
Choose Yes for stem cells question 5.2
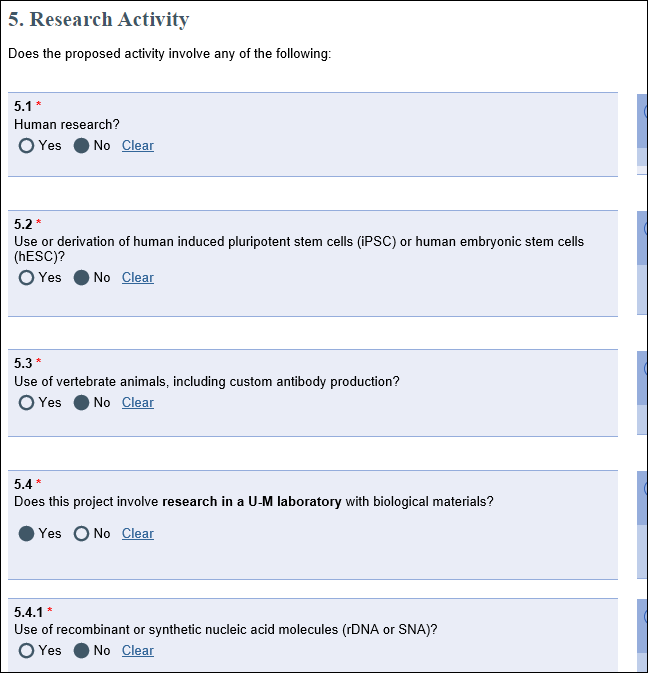26,278
